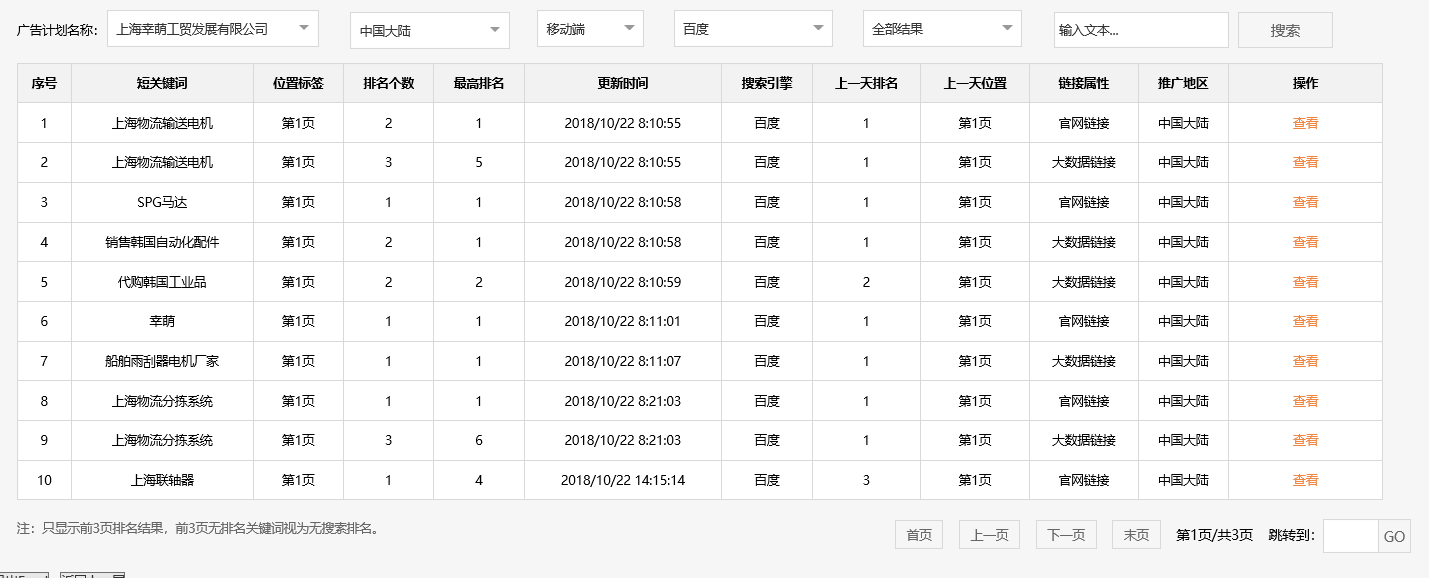The width and height of the screenshot is (1429, 578).
Task: Click the 搜索 search button
Action: pos(1285,29)
